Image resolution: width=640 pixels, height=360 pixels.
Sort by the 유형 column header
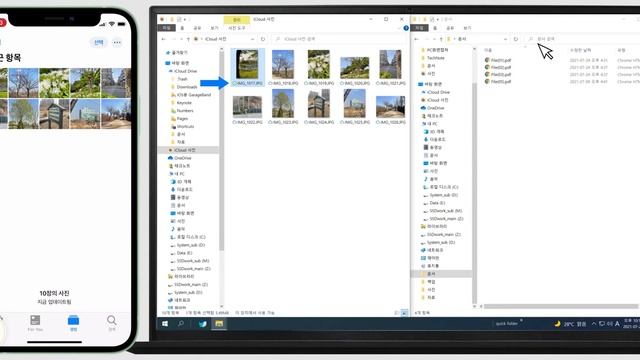[x=621, y=50]
